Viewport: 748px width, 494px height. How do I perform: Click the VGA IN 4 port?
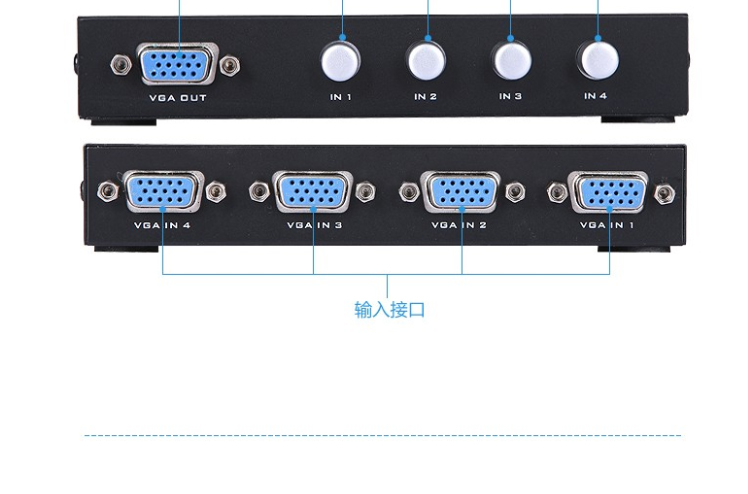coord(164,191)
